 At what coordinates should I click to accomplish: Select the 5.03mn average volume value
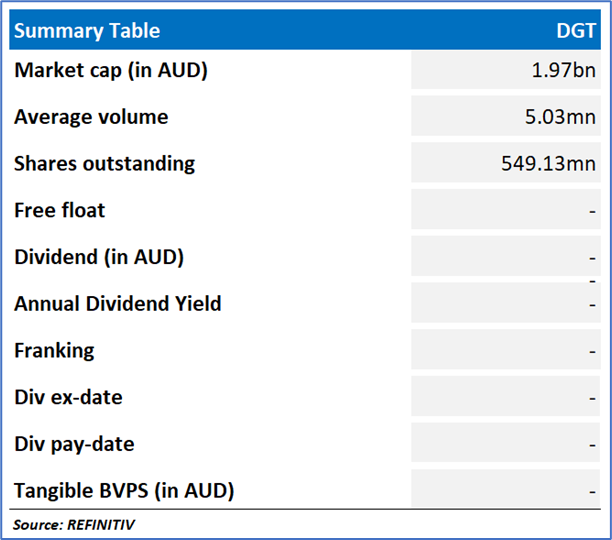(562, 117)
